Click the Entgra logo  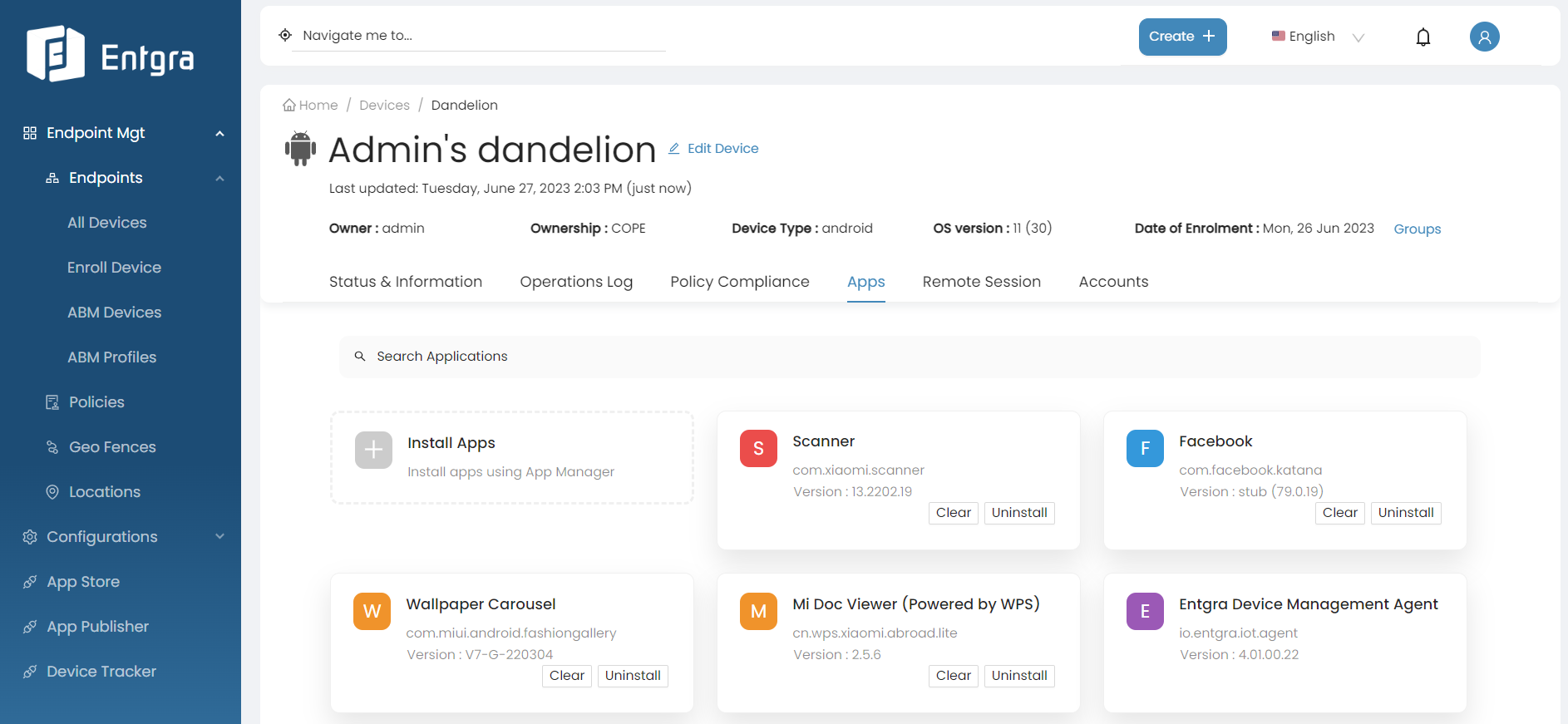(x=111, y=55)
